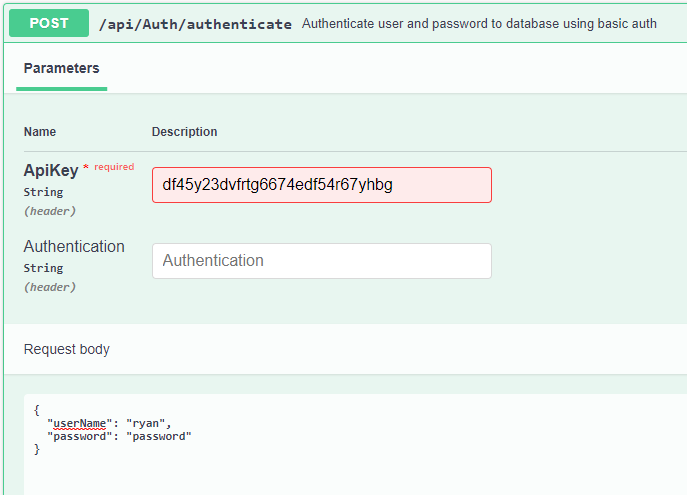
Task: Switch to the Parameters tab
Action: [61, 68]
